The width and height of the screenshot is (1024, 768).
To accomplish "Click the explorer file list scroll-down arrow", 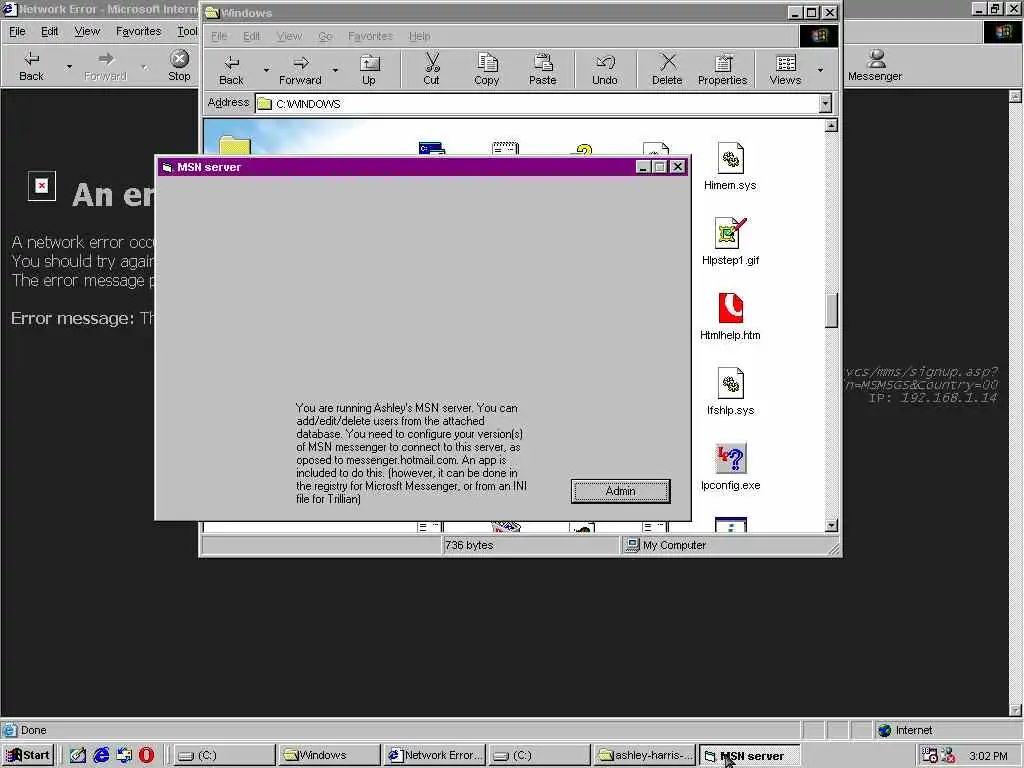I will (831, 525).
